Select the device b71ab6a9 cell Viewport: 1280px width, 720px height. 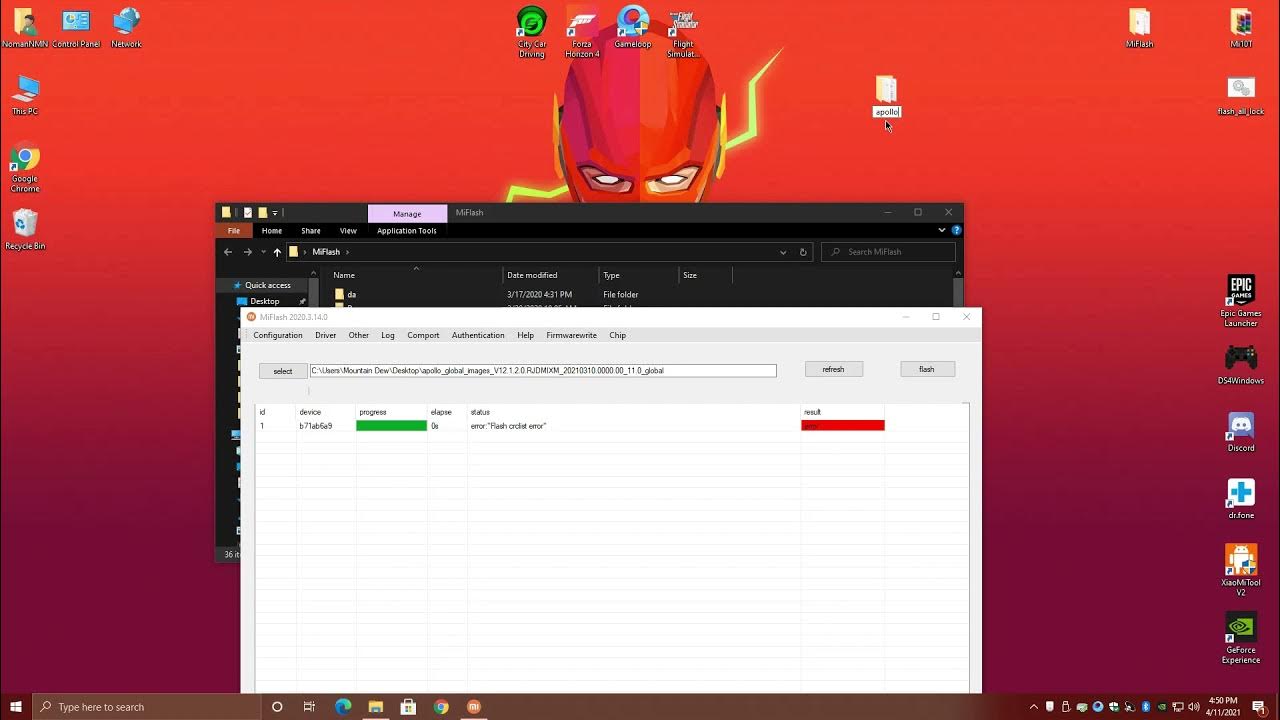316,426
